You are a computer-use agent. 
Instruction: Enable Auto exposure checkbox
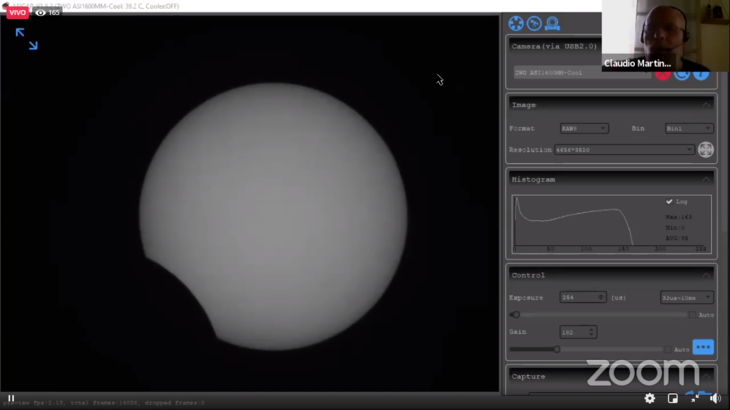pyautogui.click(x=692, y=314)
